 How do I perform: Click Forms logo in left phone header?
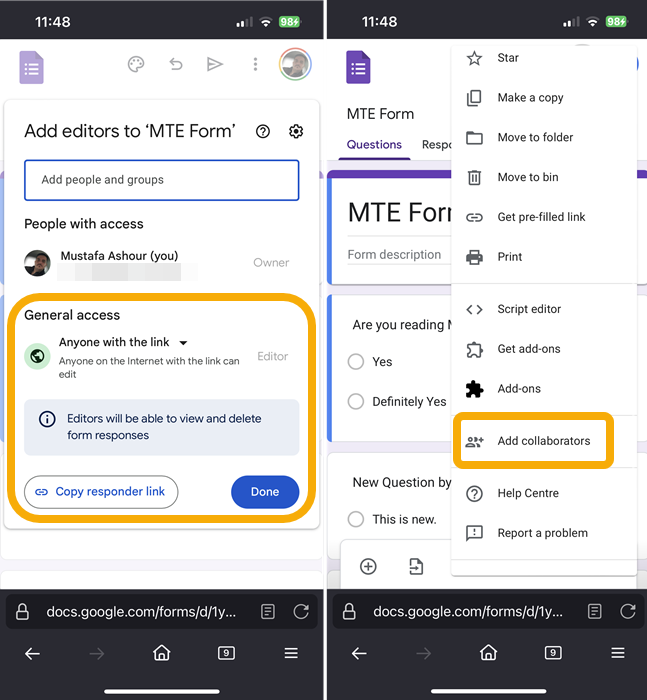(31, 67)
